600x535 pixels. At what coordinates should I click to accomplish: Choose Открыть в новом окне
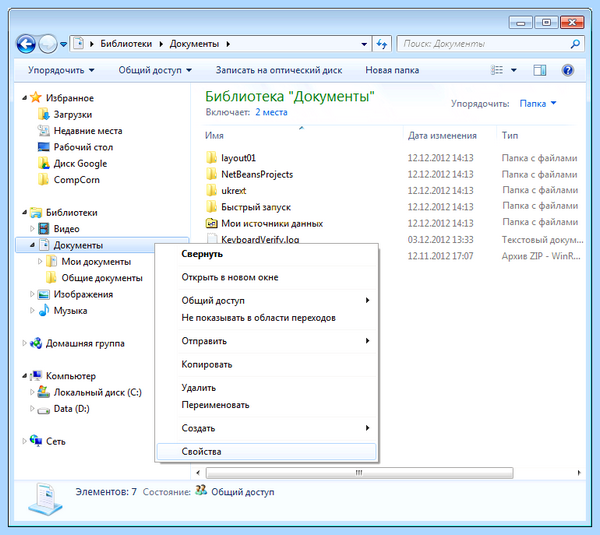(x=266, y=277)
